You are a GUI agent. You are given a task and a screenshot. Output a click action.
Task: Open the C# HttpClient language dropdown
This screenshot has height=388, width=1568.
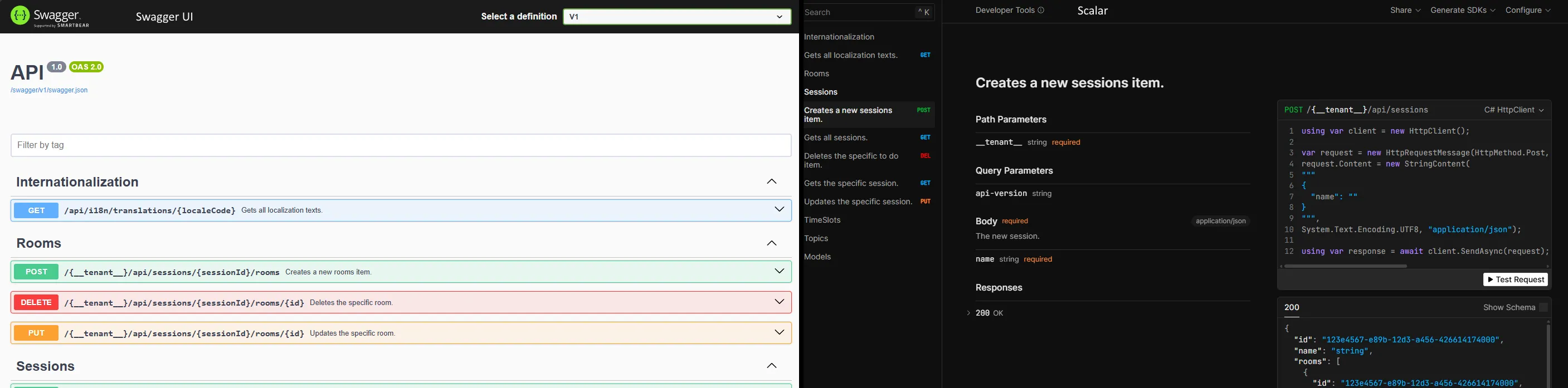(x=1514, y=110)
